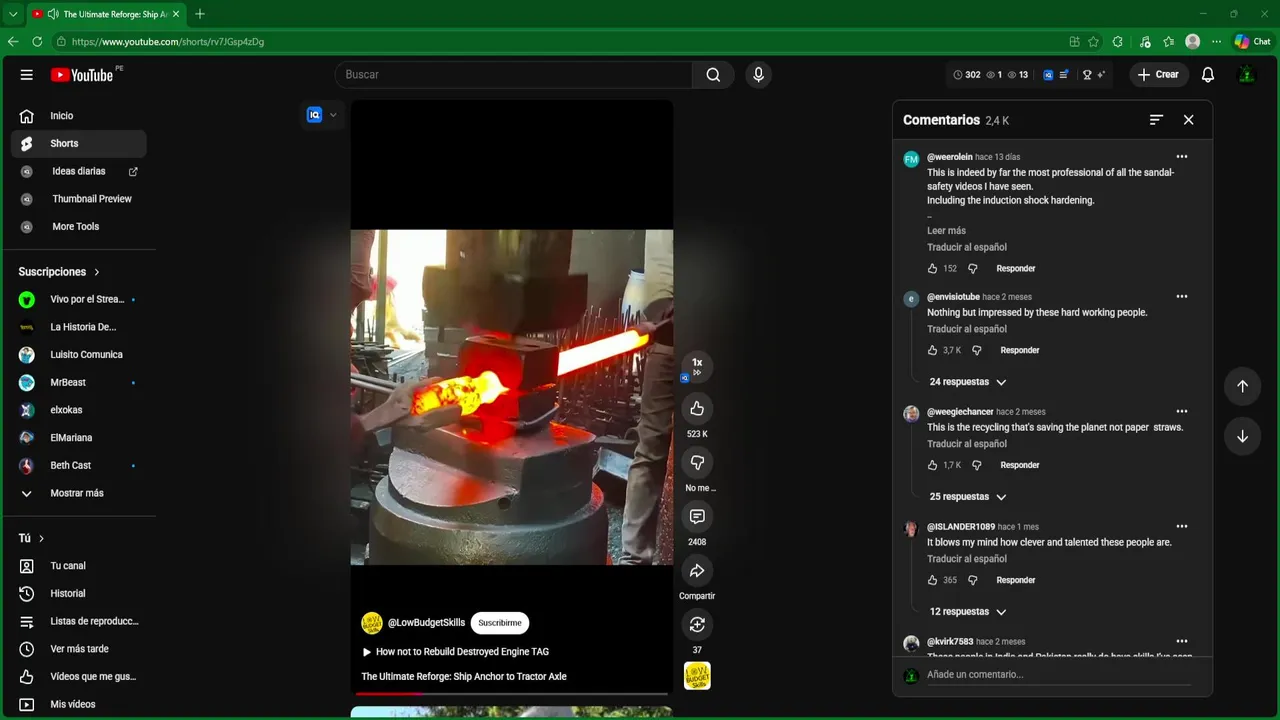The width and height of the screenshot is (1280, 720).
Task: Reload the page with refresh icon
Action: [37, 42]
